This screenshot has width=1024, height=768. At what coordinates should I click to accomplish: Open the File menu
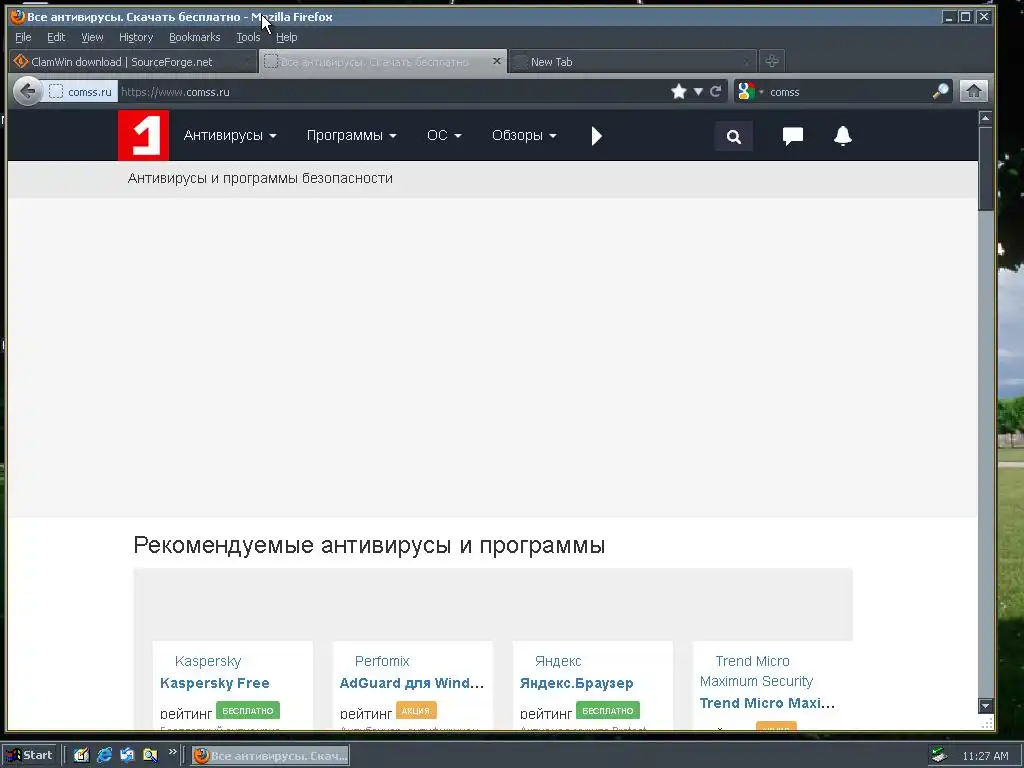(x=23, y=37)
